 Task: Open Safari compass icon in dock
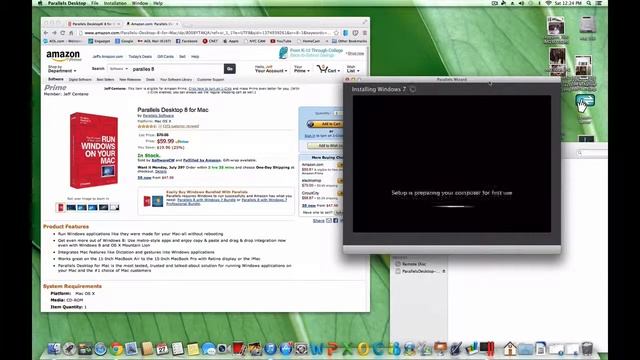(100, 349)
